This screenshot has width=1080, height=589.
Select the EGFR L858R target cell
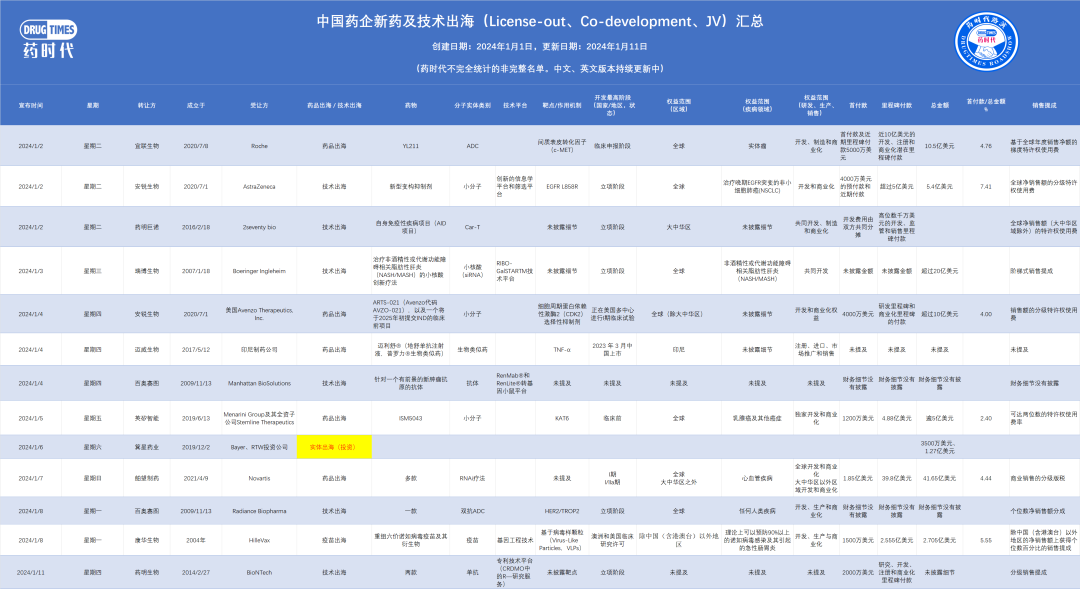tap(562, 187)
